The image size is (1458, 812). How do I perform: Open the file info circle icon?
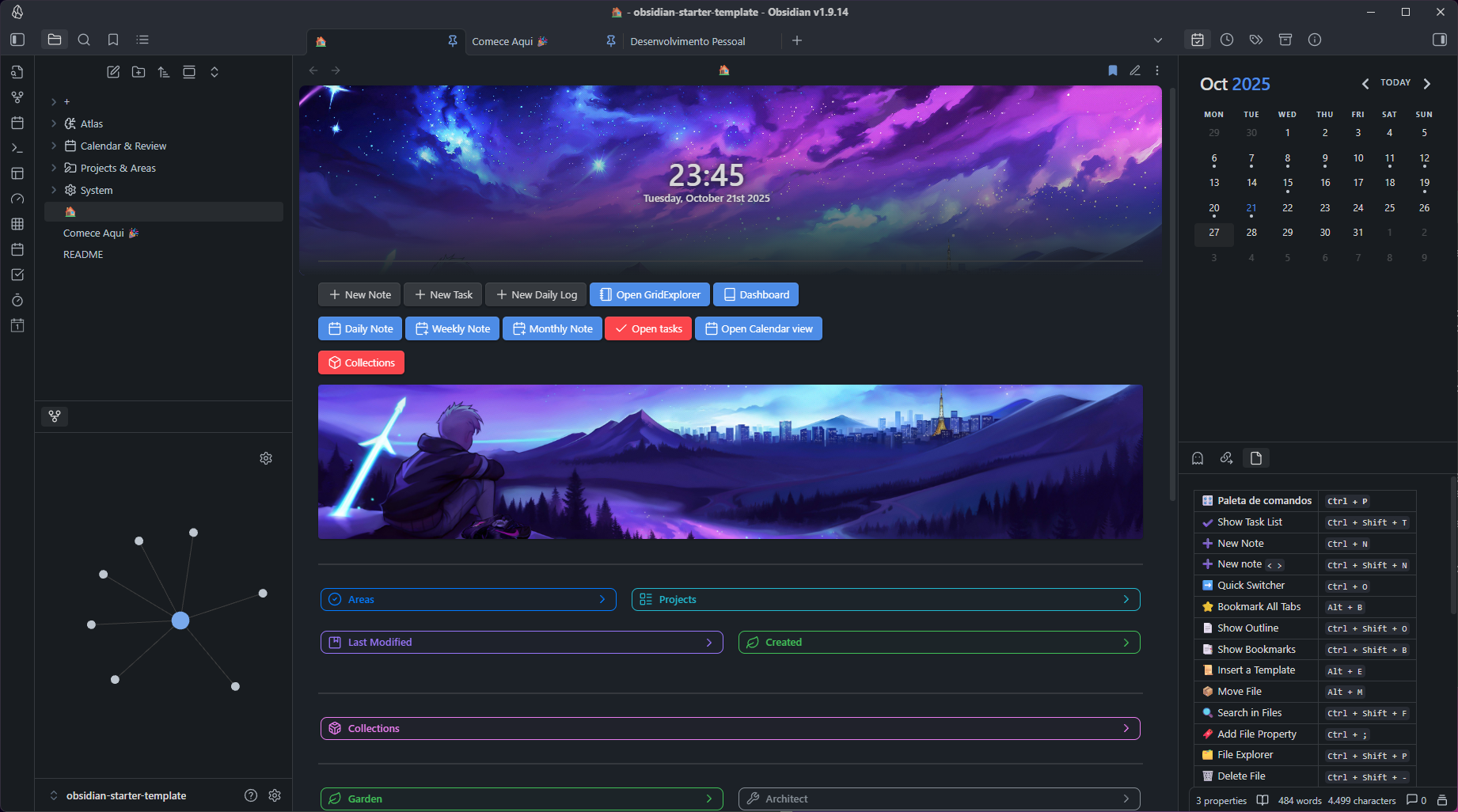1315,40
